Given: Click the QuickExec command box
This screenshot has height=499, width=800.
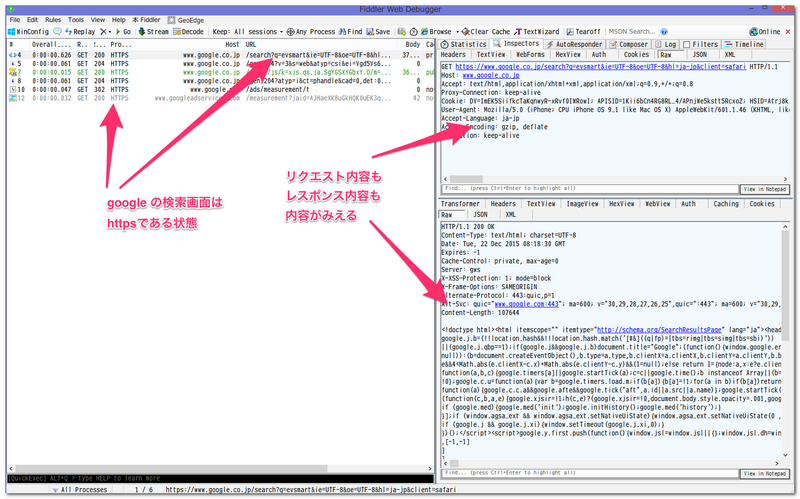Looking at the screenshot, I should point(220,479).
